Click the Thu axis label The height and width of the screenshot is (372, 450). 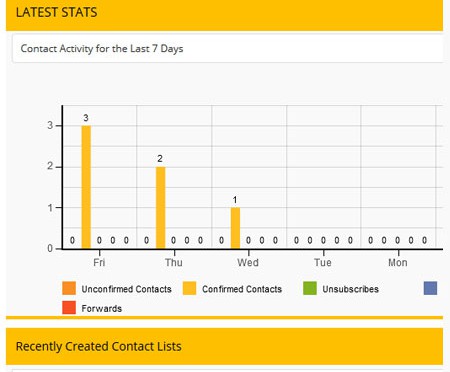coord(174,262)
